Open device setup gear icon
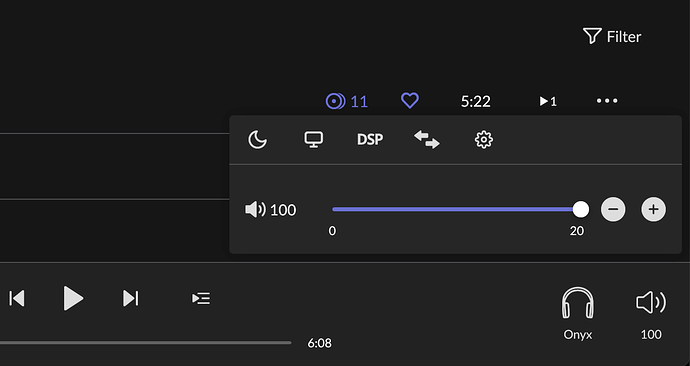Image resolution: width=690 pixels, height=366 pixels. (x=484, y=140)
